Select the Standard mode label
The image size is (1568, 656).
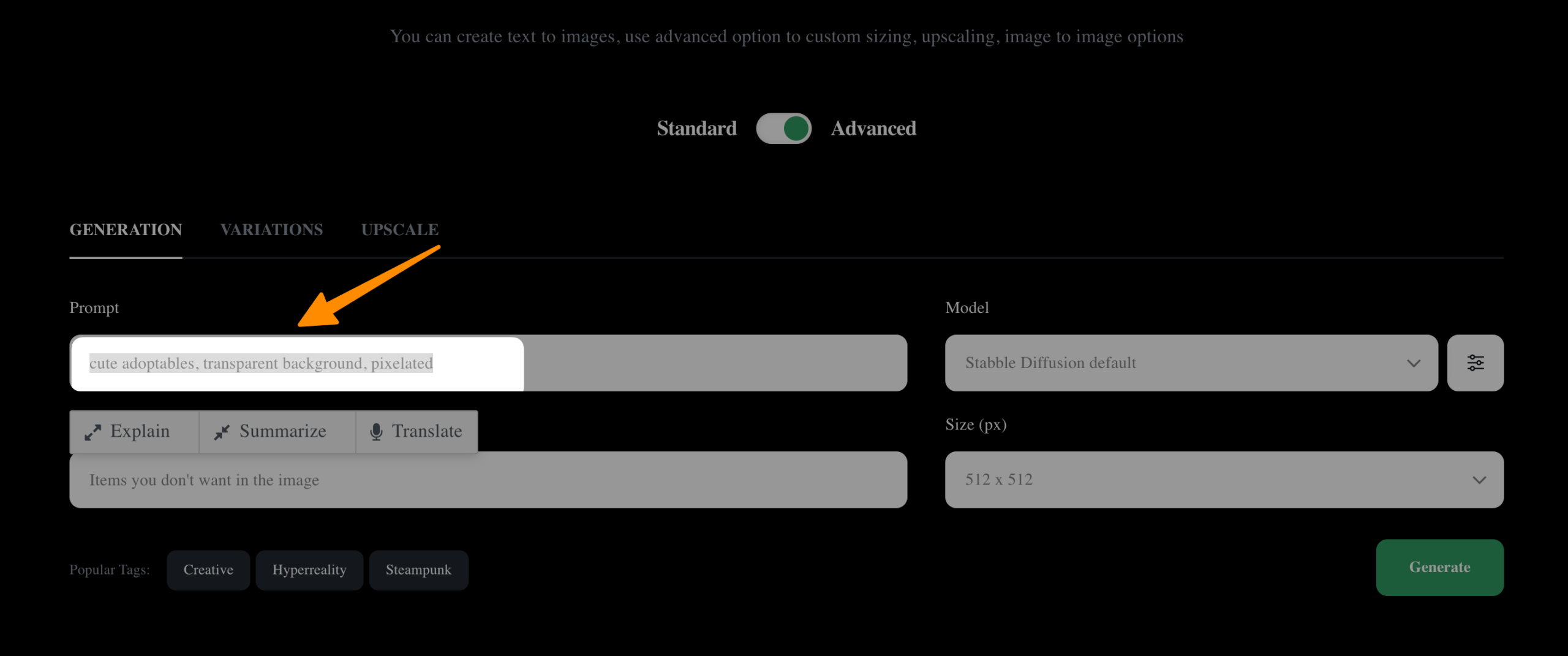[x=696, y=129]
